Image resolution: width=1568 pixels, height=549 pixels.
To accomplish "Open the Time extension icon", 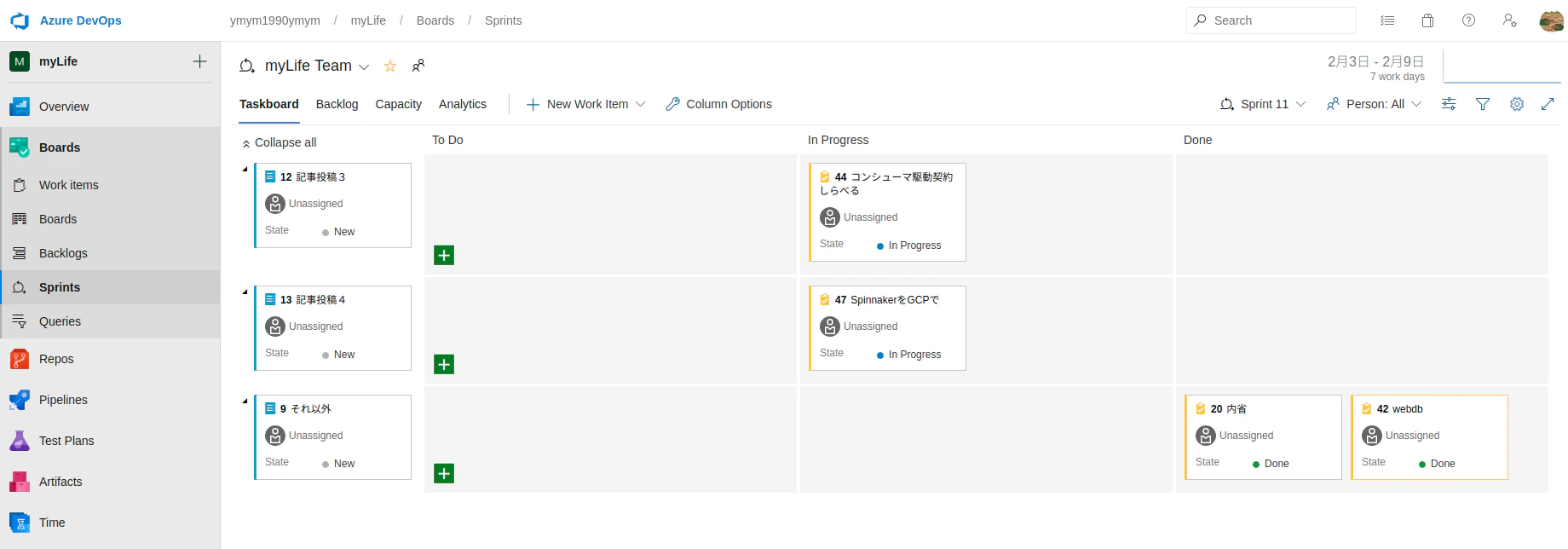I will 20,523.
